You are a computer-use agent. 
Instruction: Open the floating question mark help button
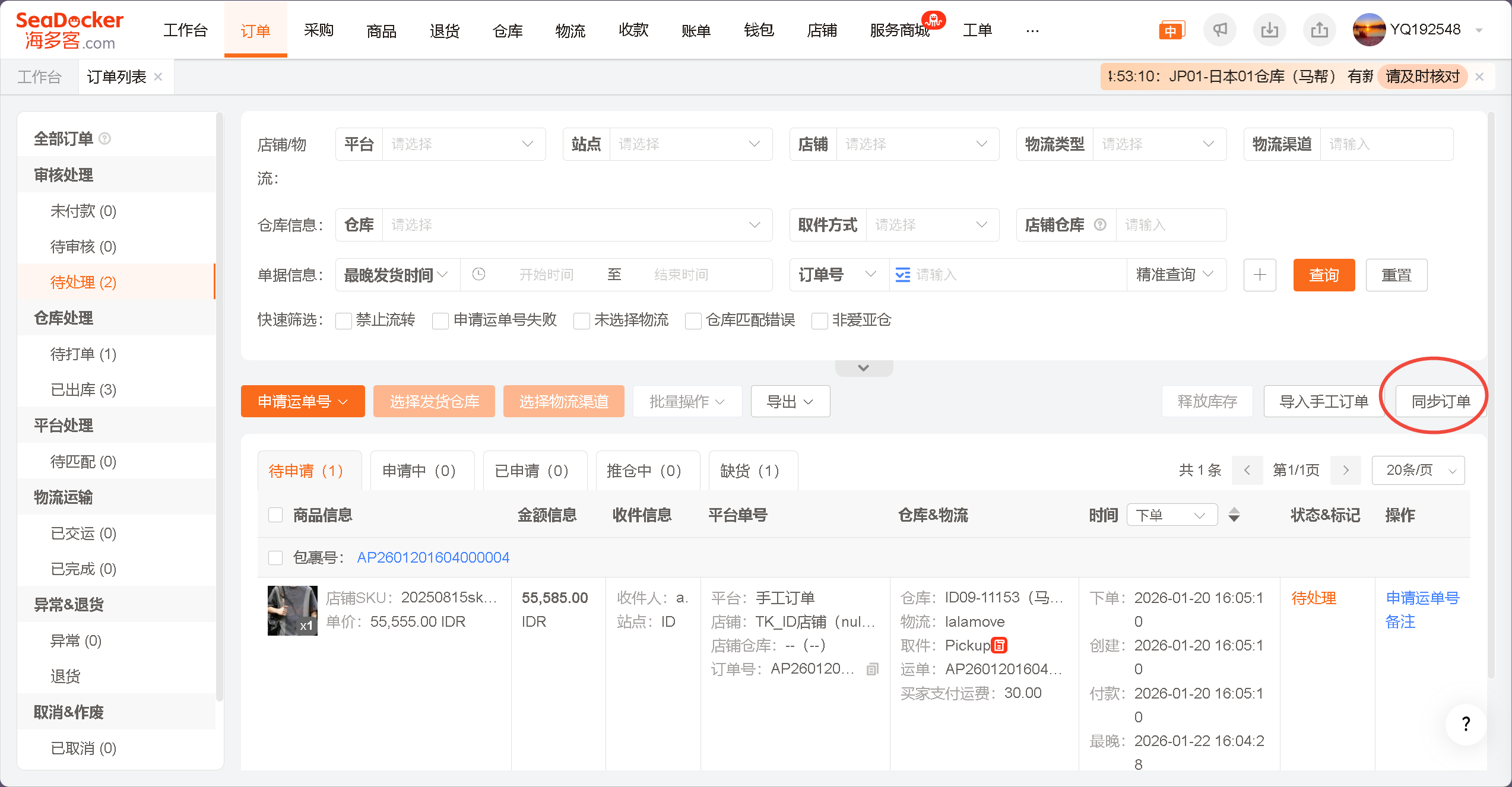click(1466, 723)
